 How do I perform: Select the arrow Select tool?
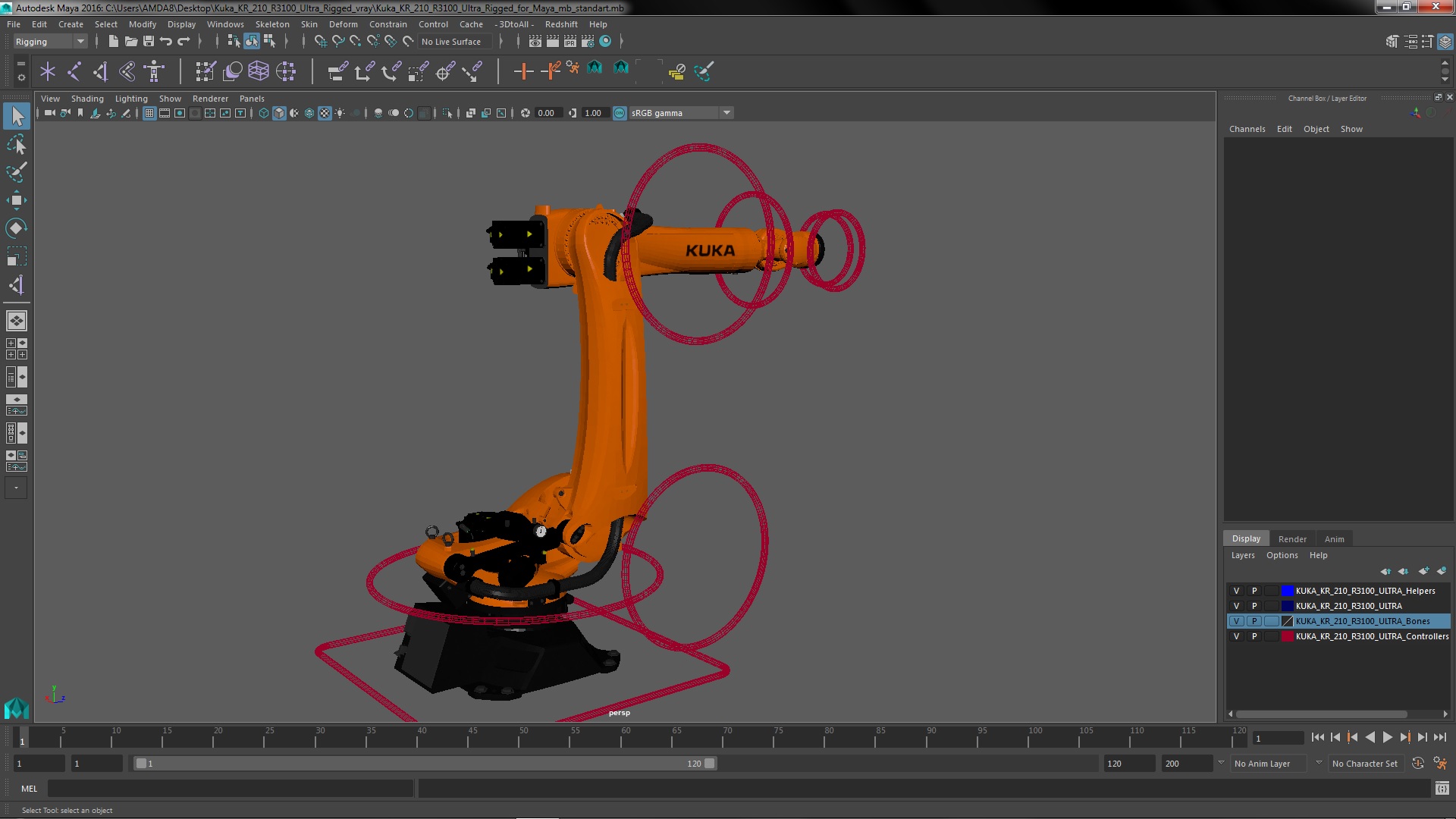pos(17,116)
